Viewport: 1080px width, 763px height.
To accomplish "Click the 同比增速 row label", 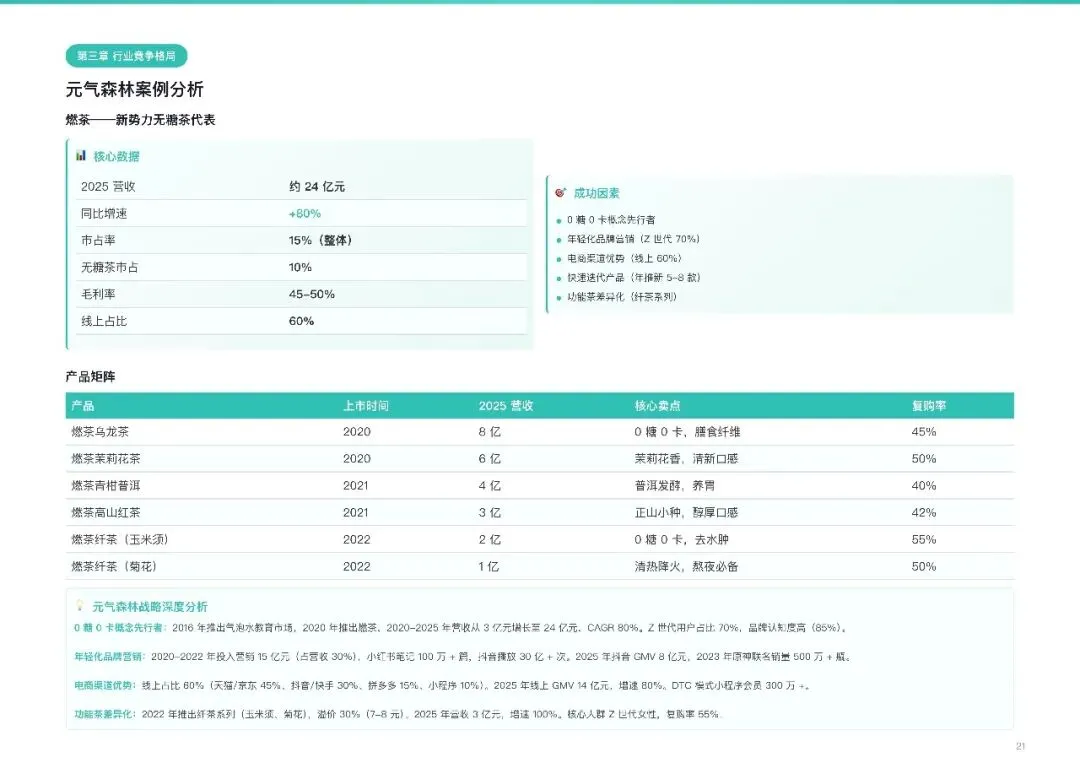I will pos(104,213).
